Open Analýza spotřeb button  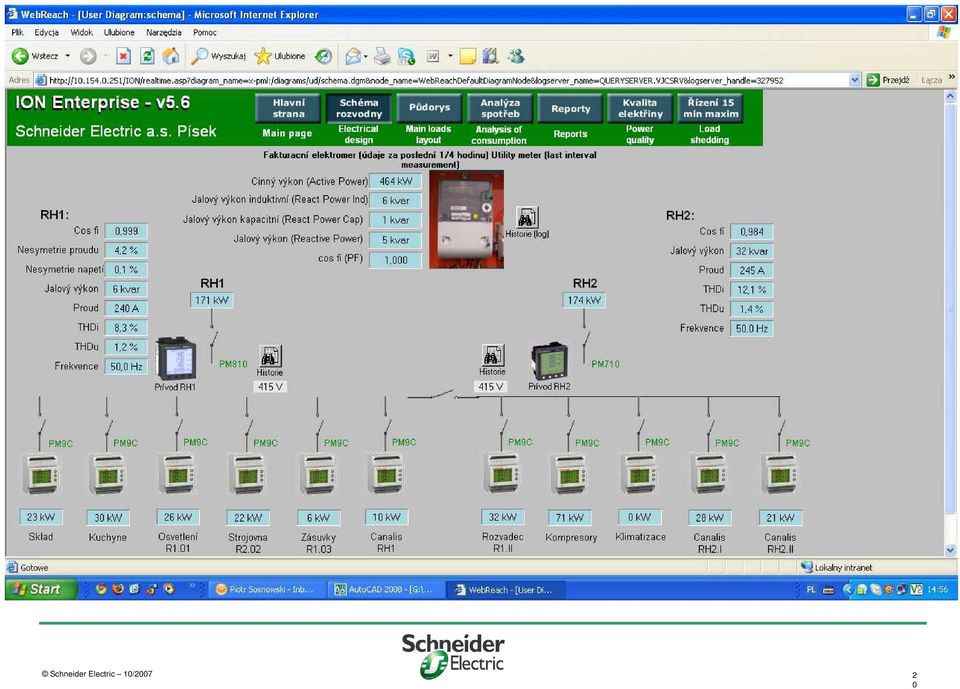coord(500,108)
